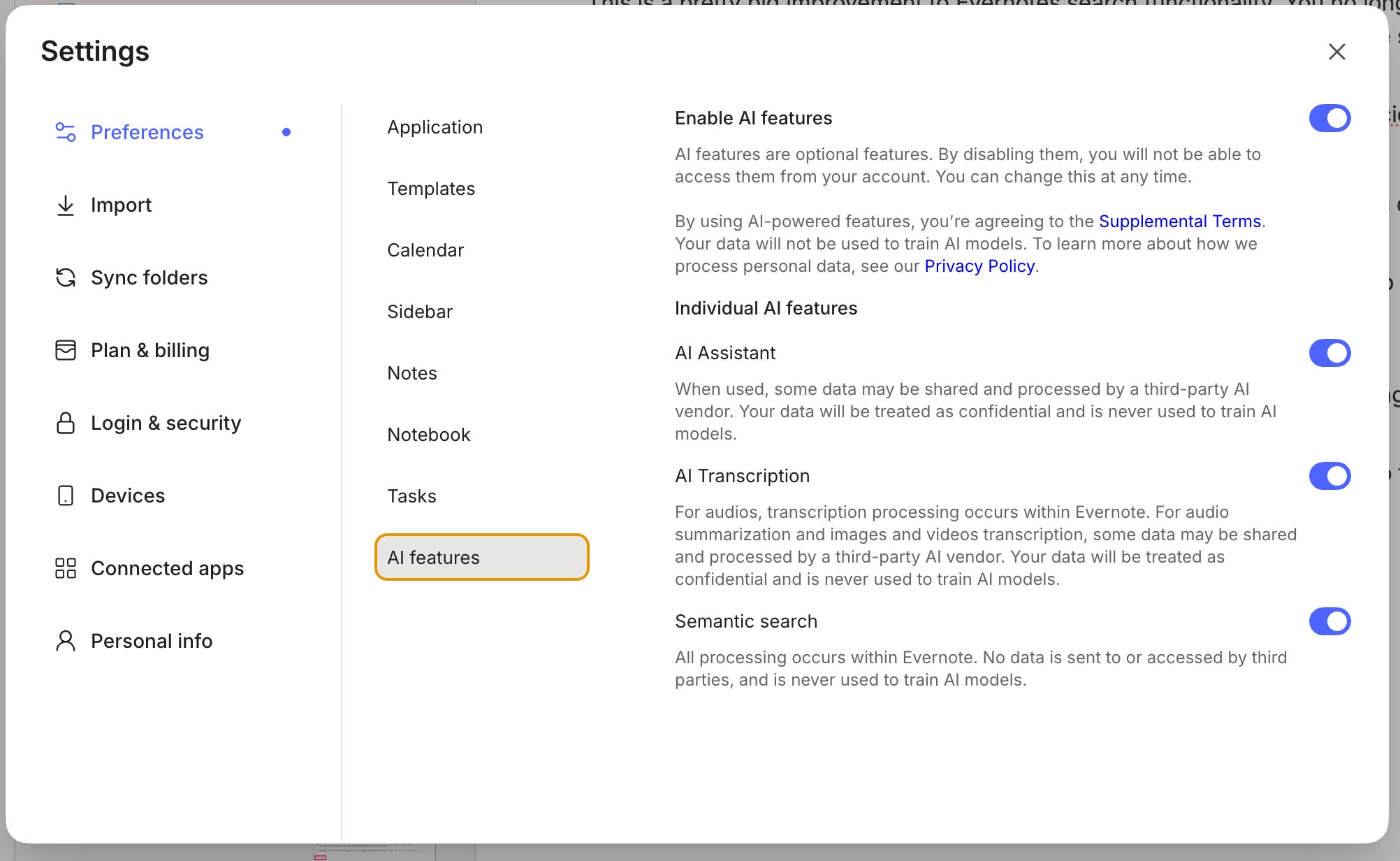Click the Preferences sliders icon
The width and height of the screenshot is (1400, 861).
(66, 132)
